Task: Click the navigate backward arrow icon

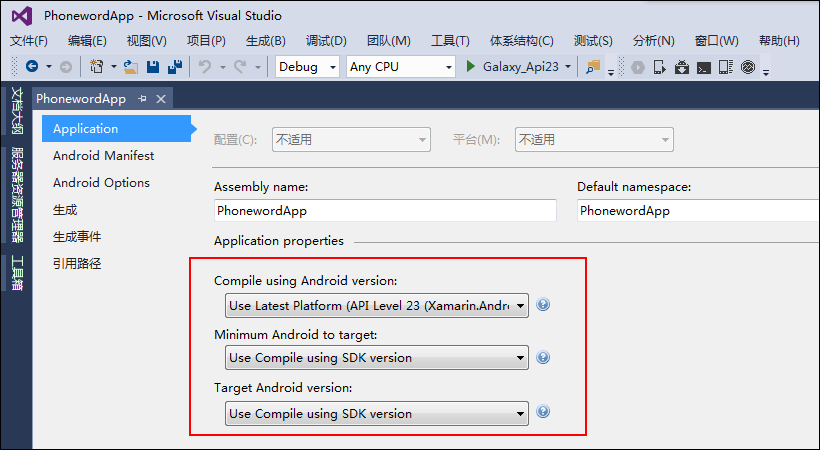Action: 31,67
